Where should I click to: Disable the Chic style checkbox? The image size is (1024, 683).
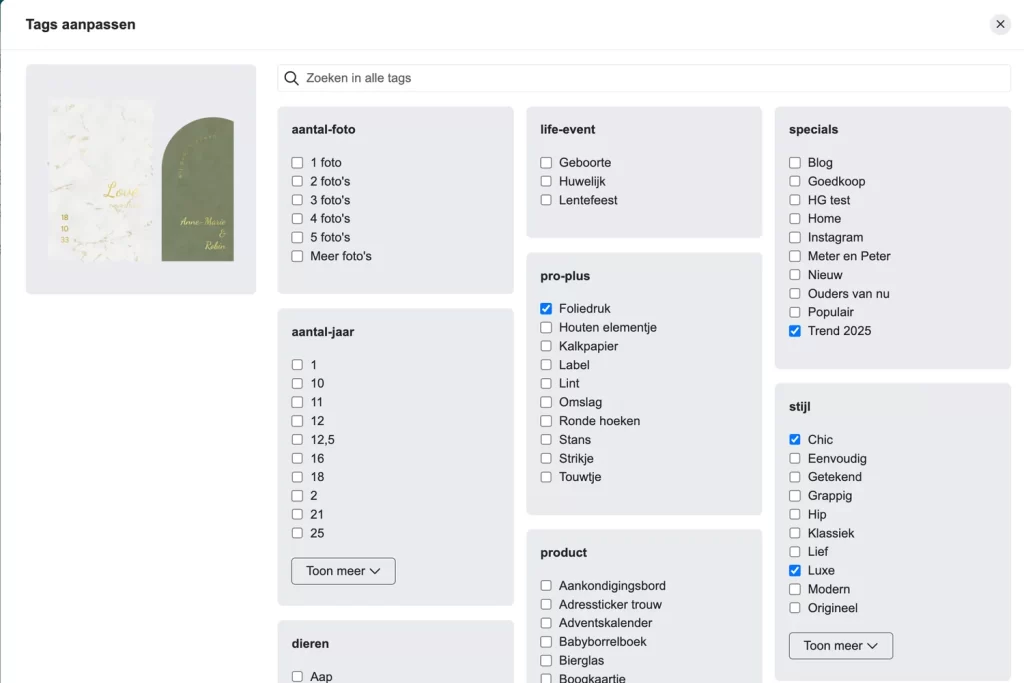793,439
